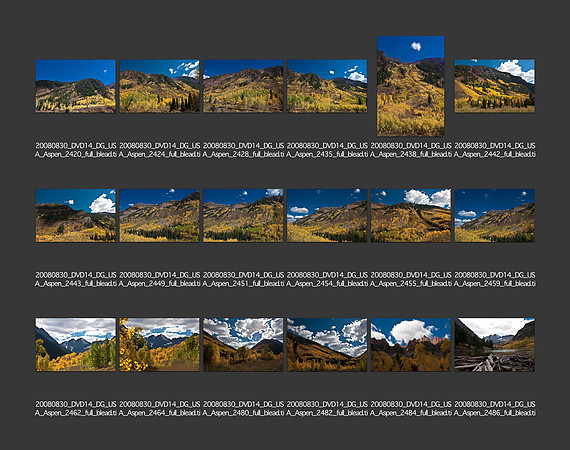This screenshot has width=570, height=450.
Task: Click filename label ending Aspen_2451_full_bleed
Action: 243,279
